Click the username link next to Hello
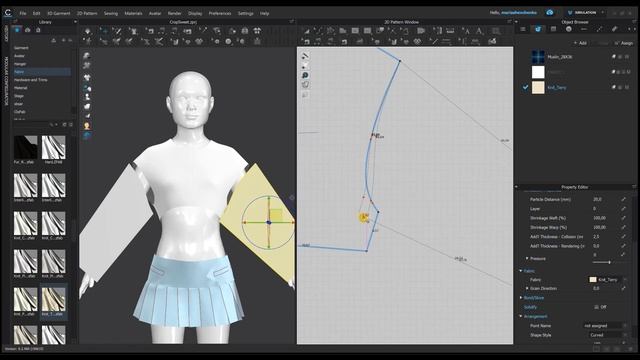 519,13
